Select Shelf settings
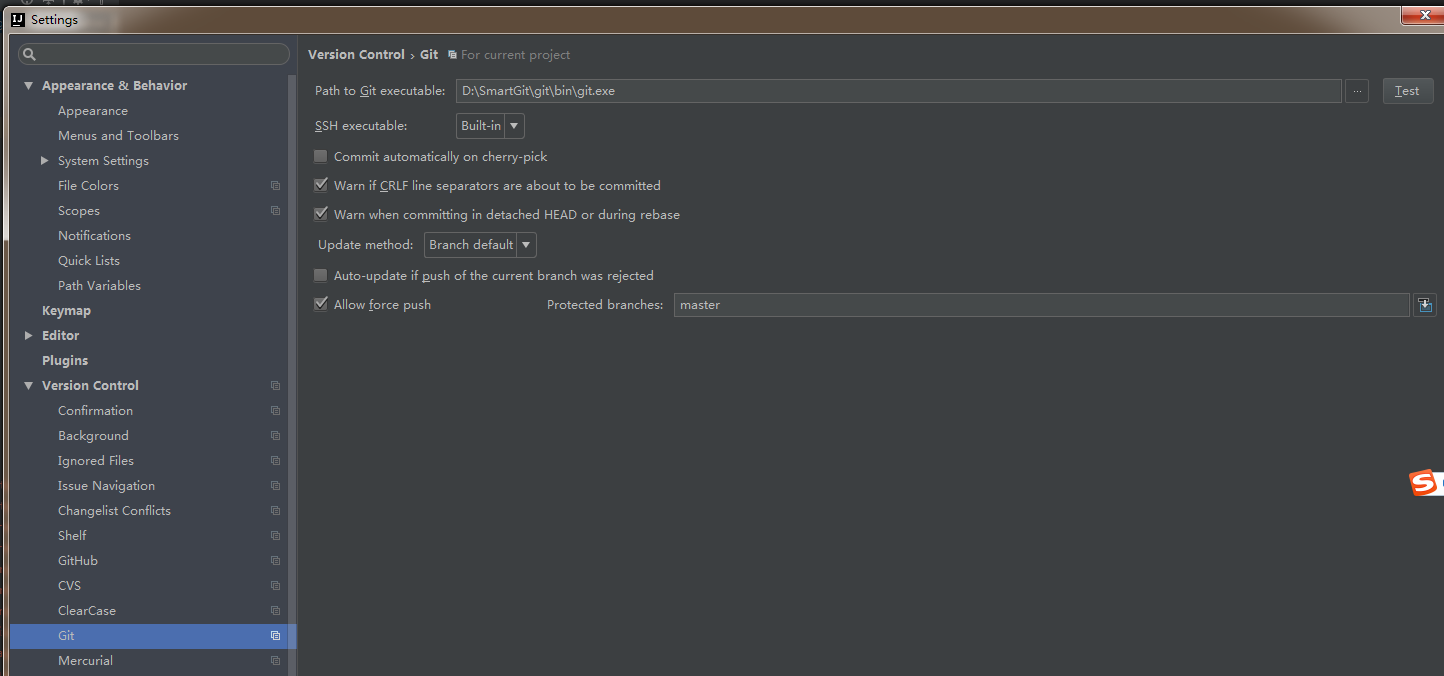1444x676 pixels. [72, 536]
